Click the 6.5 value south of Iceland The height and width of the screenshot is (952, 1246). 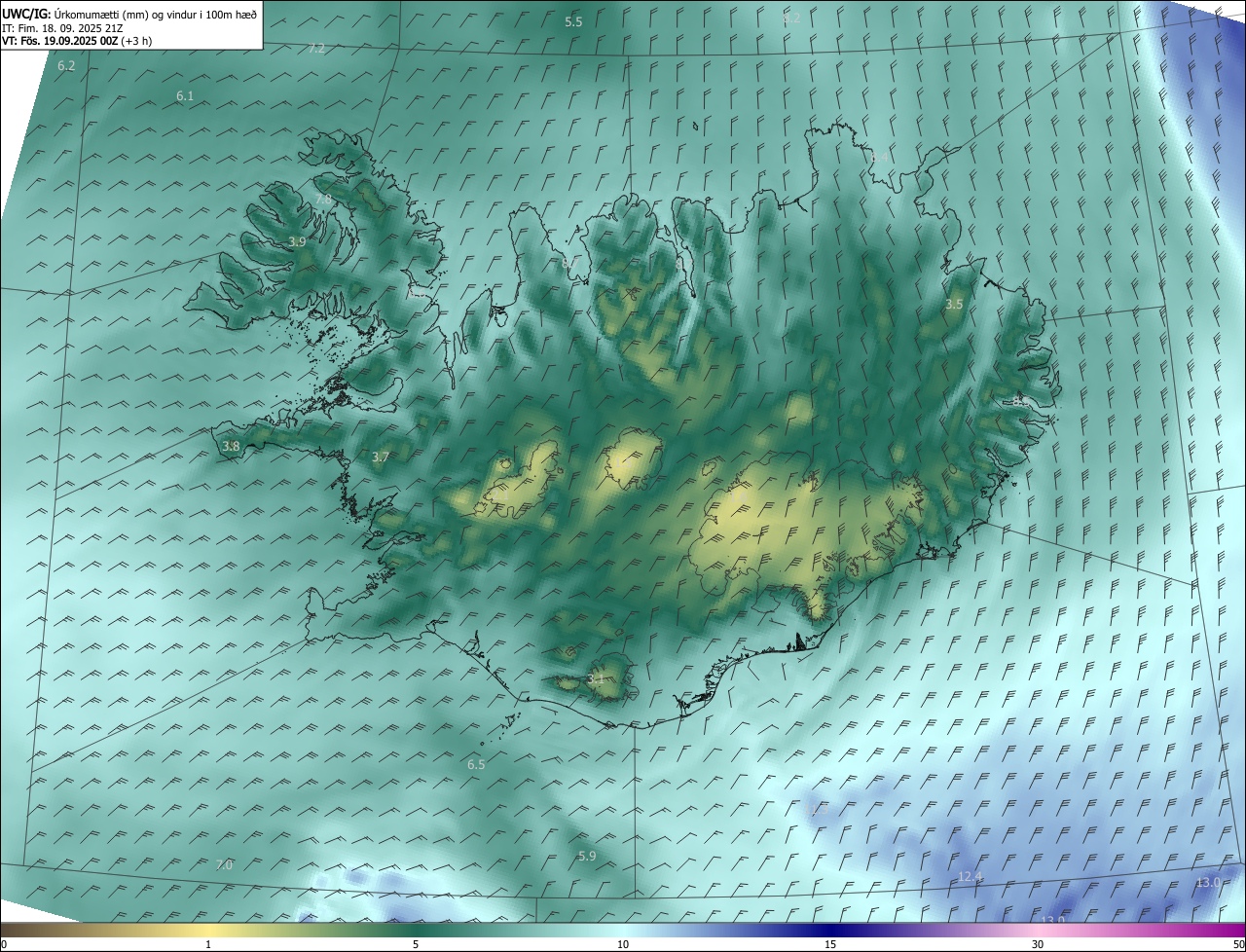tap(476, 765)
